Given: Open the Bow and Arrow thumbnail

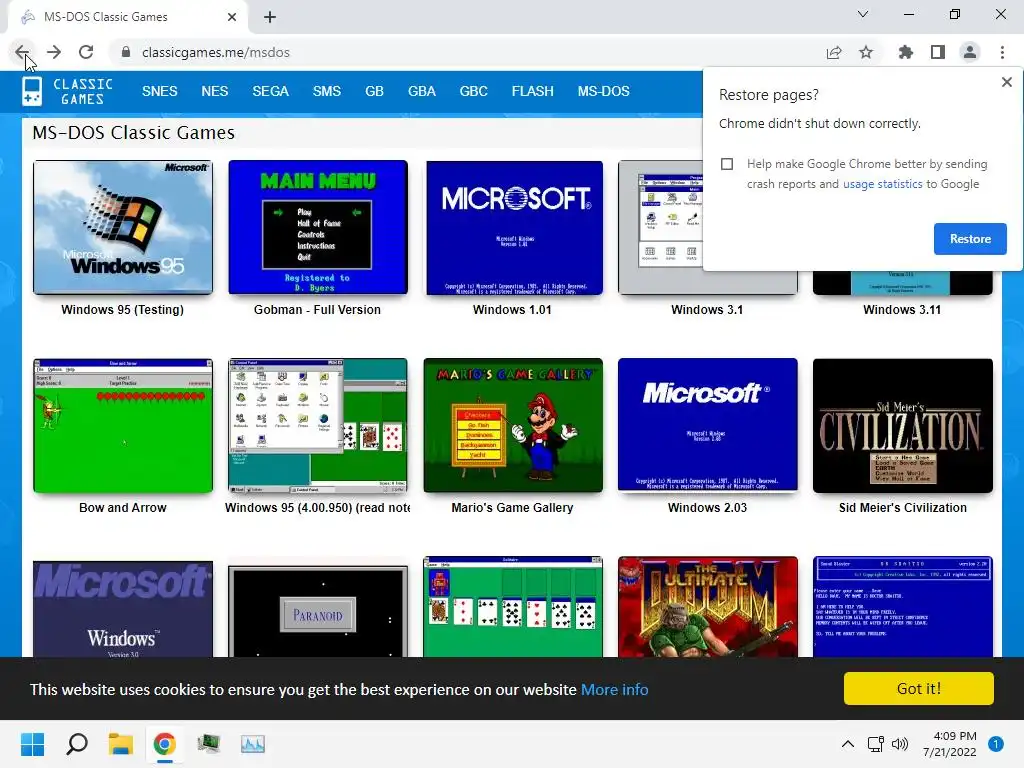Looking at the screenshot, I should pyautogui.click(x=123, y=426).
